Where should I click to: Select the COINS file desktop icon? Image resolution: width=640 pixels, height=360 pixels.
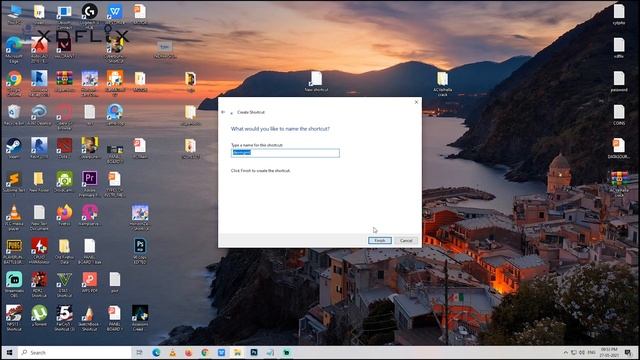(x=619, y=115)
